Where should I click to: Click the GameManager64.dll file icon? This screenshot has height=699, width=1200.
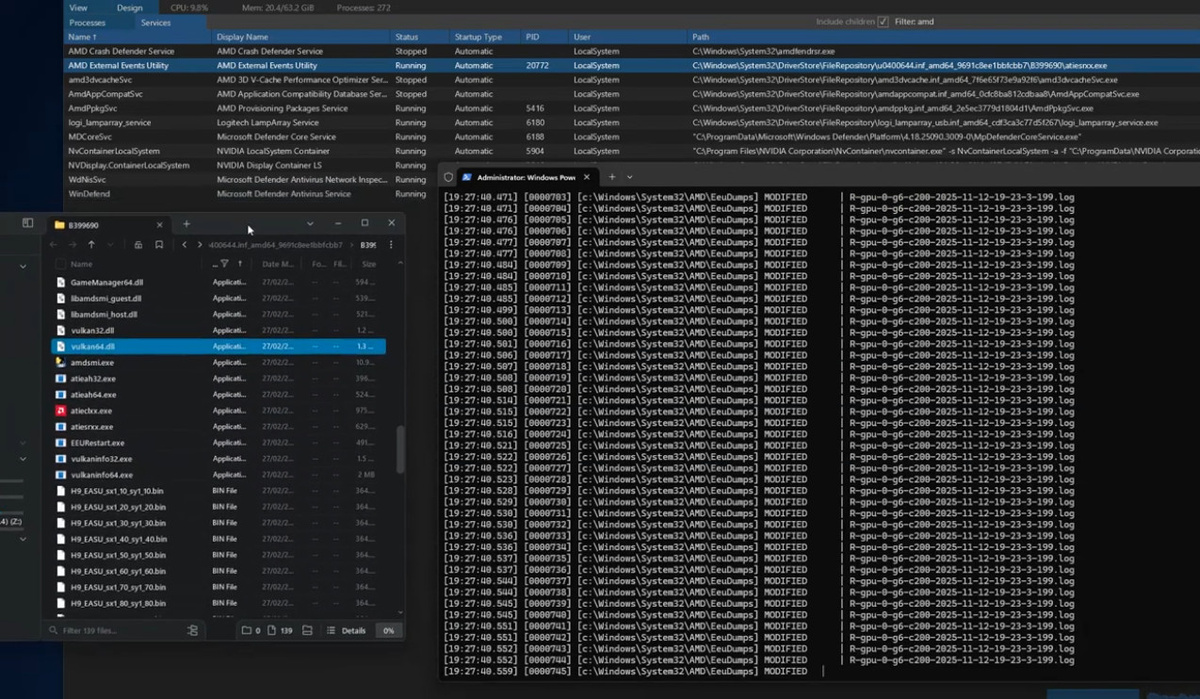[62, 282]
